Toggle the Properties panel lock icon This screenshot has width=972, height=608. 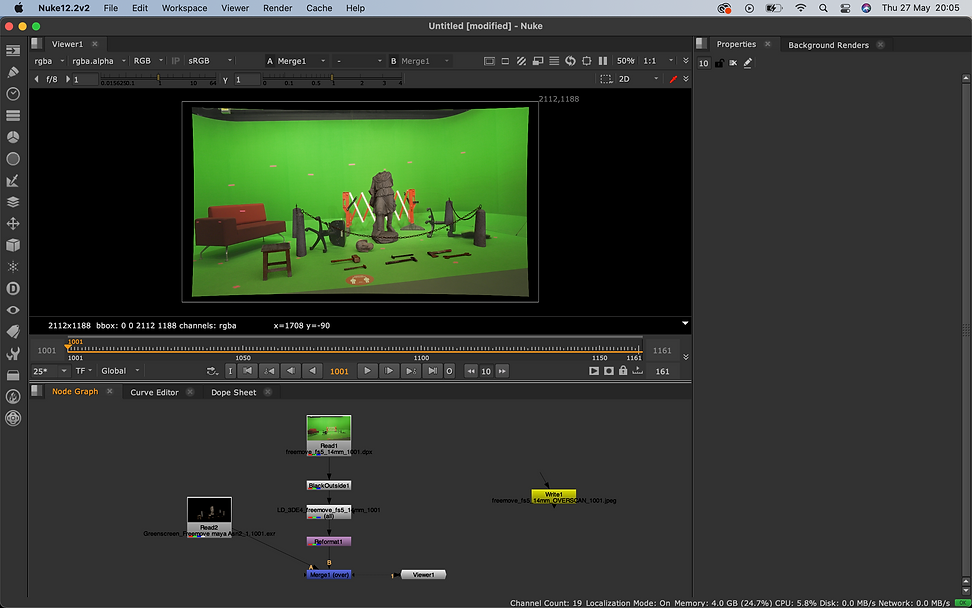pos(719,63)
